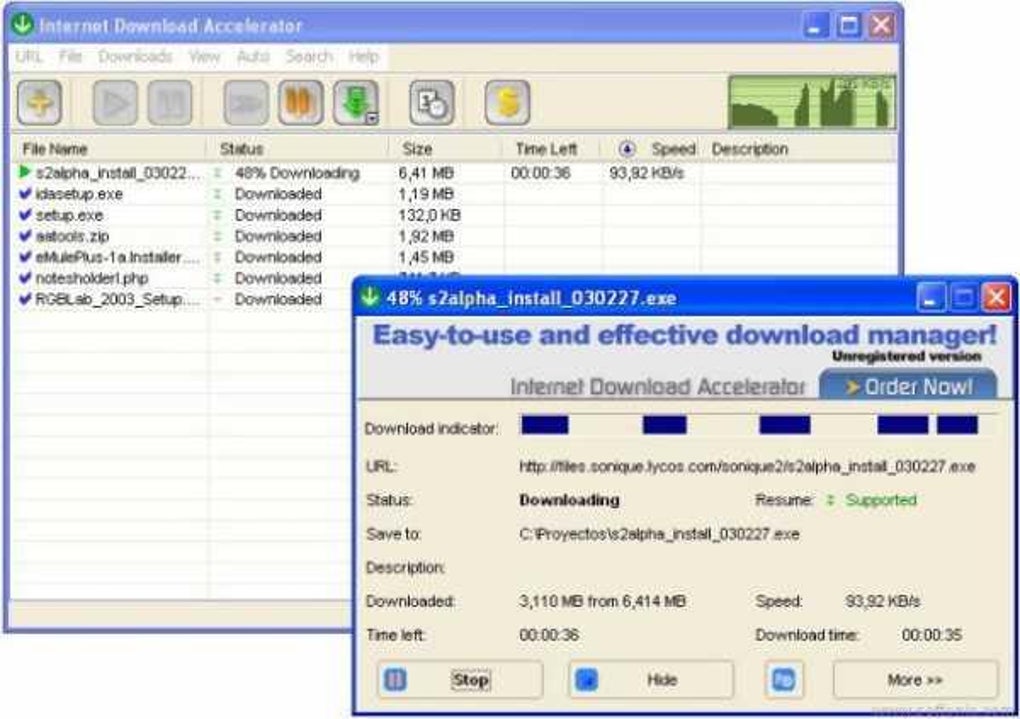Open the View menu

pos(204,57)
